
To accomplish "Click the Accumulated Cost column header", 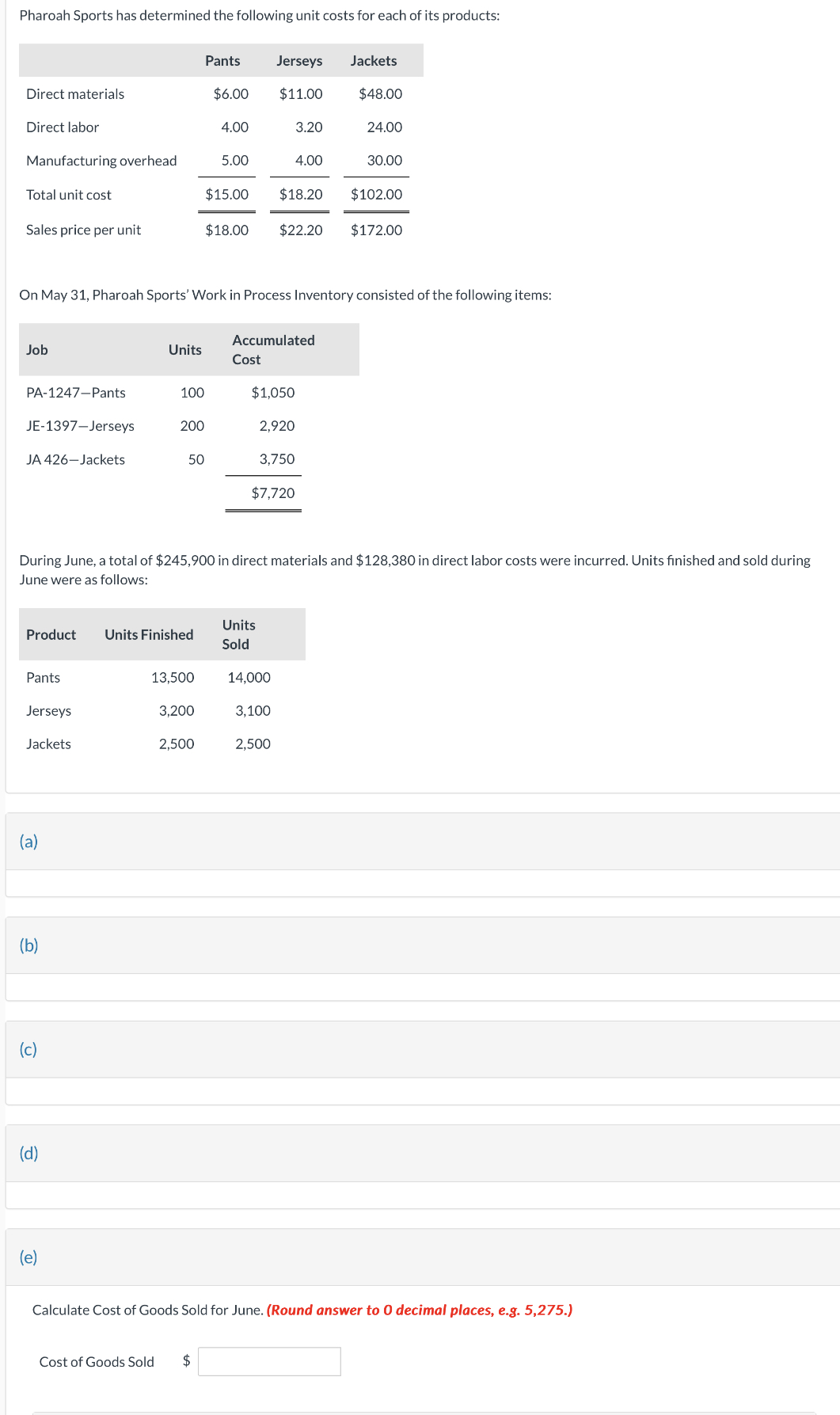I will (x=273, y=349).
